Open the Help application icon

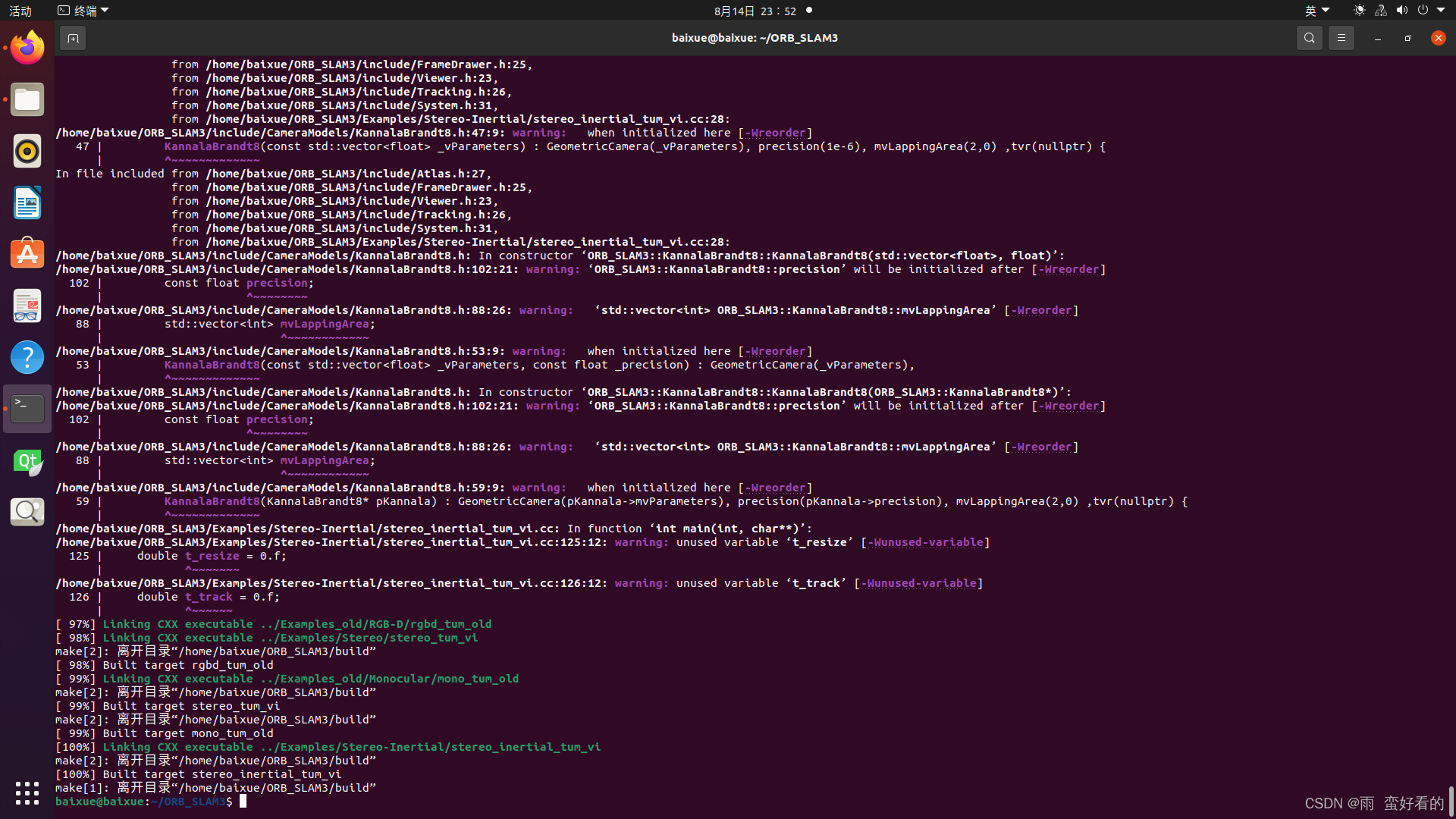tap(27, 357)
